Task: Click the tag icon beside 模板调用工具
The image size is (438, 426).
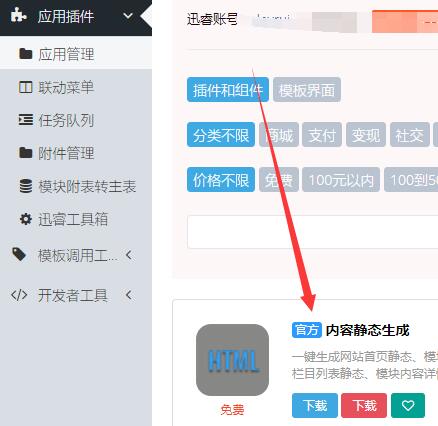Action: (x=19, y=254)
